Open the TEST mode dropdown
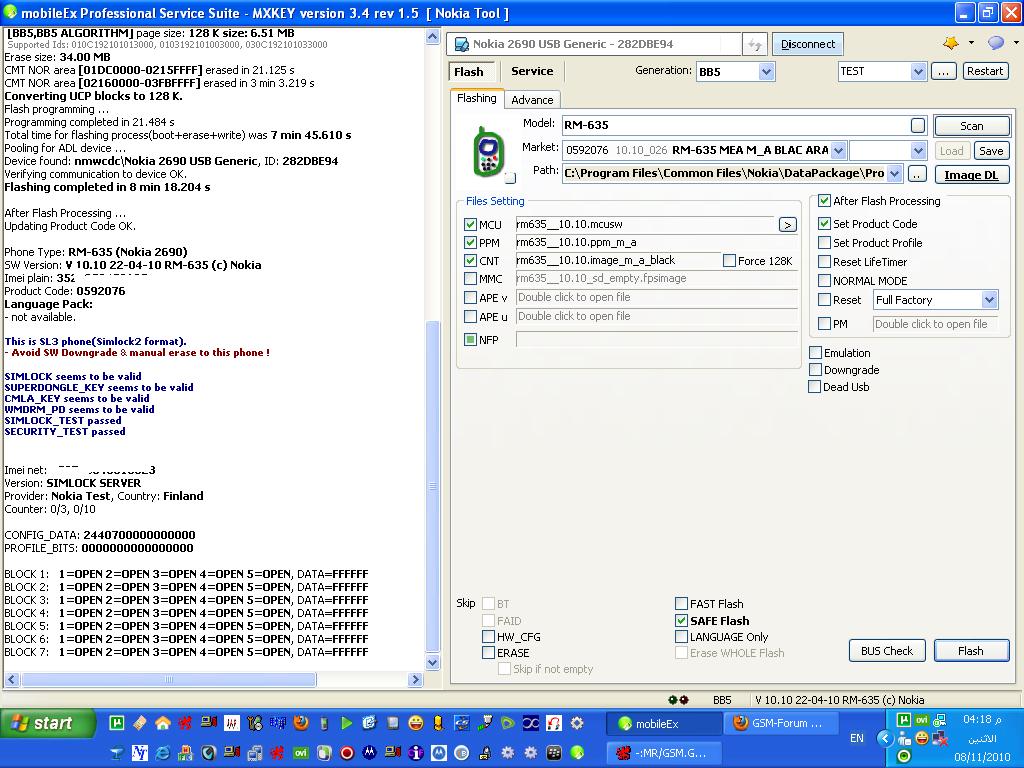 918,71
